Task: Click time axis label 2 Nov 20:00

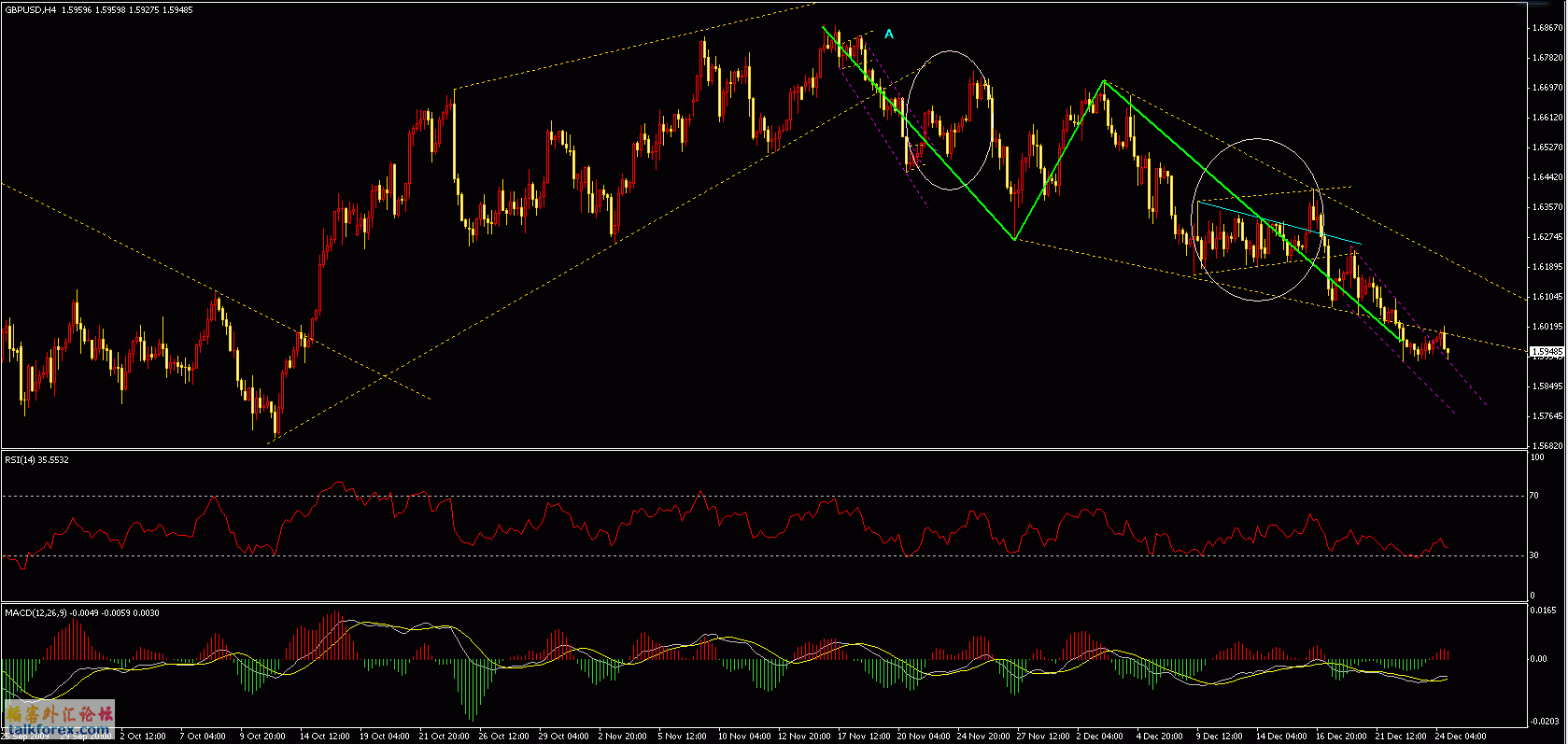Action: pyautogui.click(x=623, y=737)
